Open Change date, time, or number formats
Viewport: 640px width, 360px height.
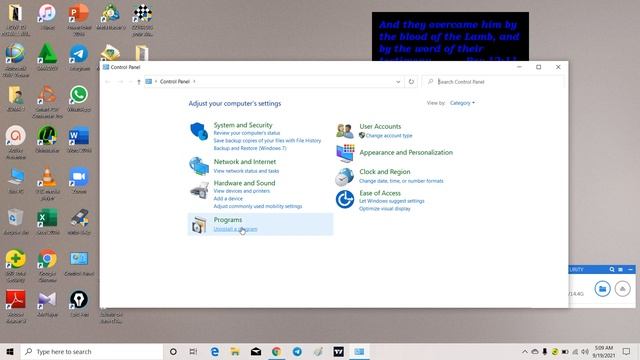tap(401, 181)
